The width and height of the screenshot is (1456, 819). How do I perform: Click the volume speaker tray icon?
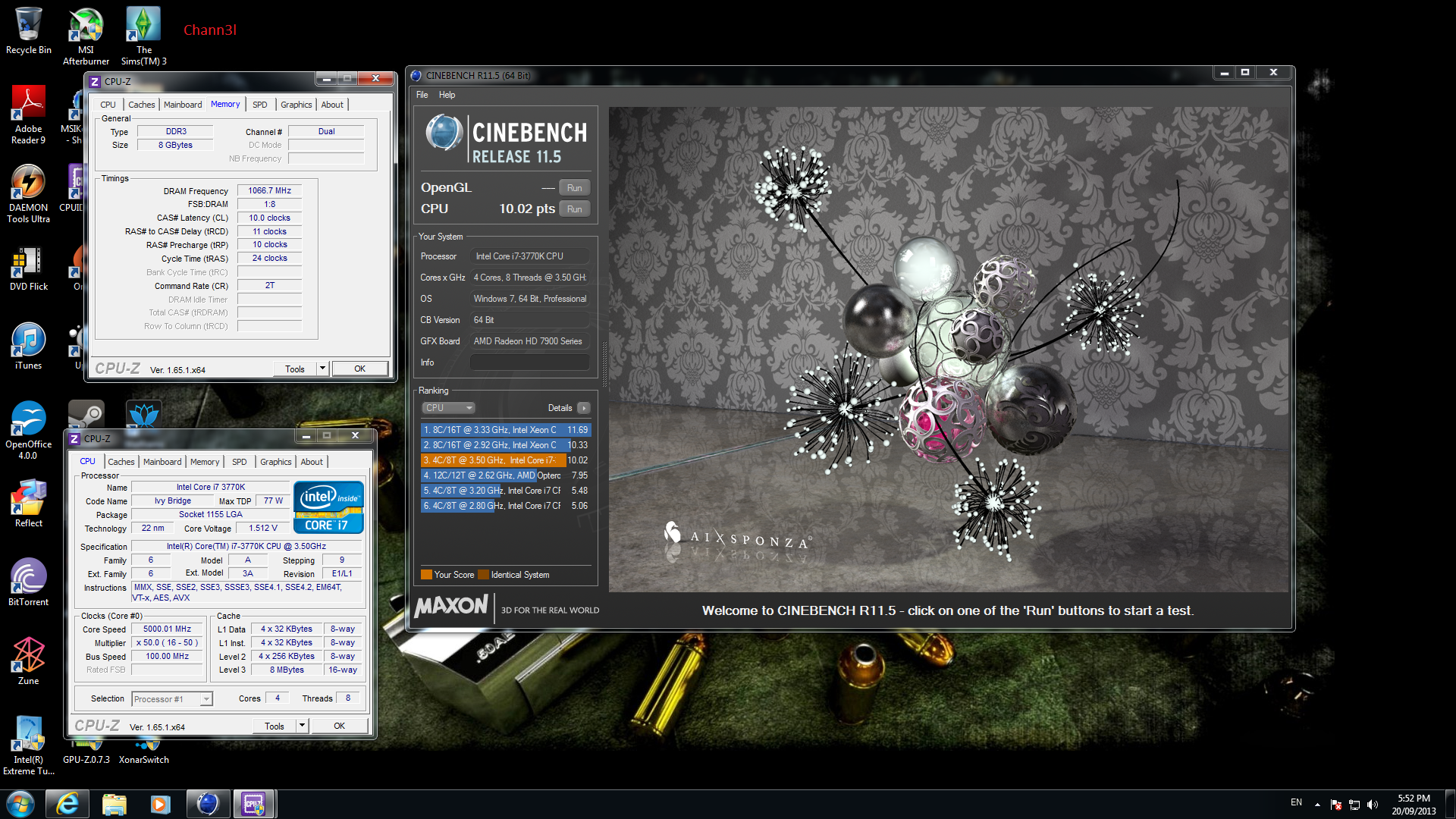pos(1372,805)
